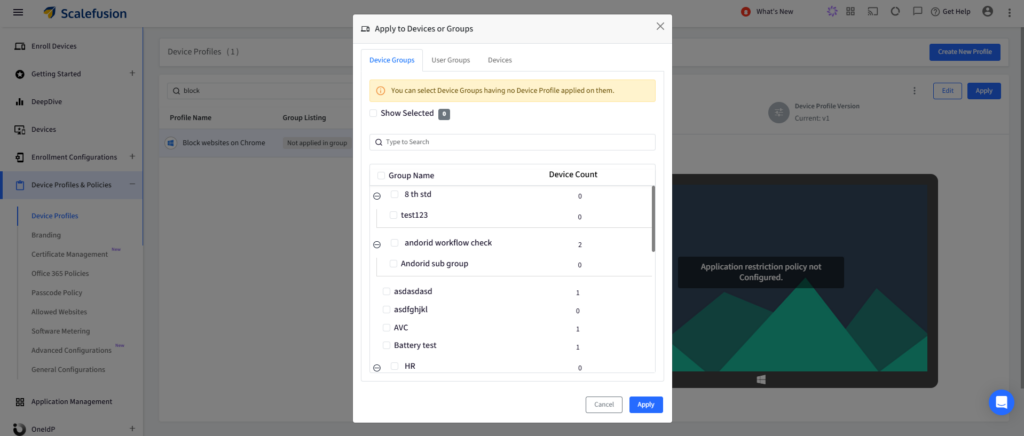1024x436 pixels.
Task: Switch to the Devices tab
Action: (500, 60)
